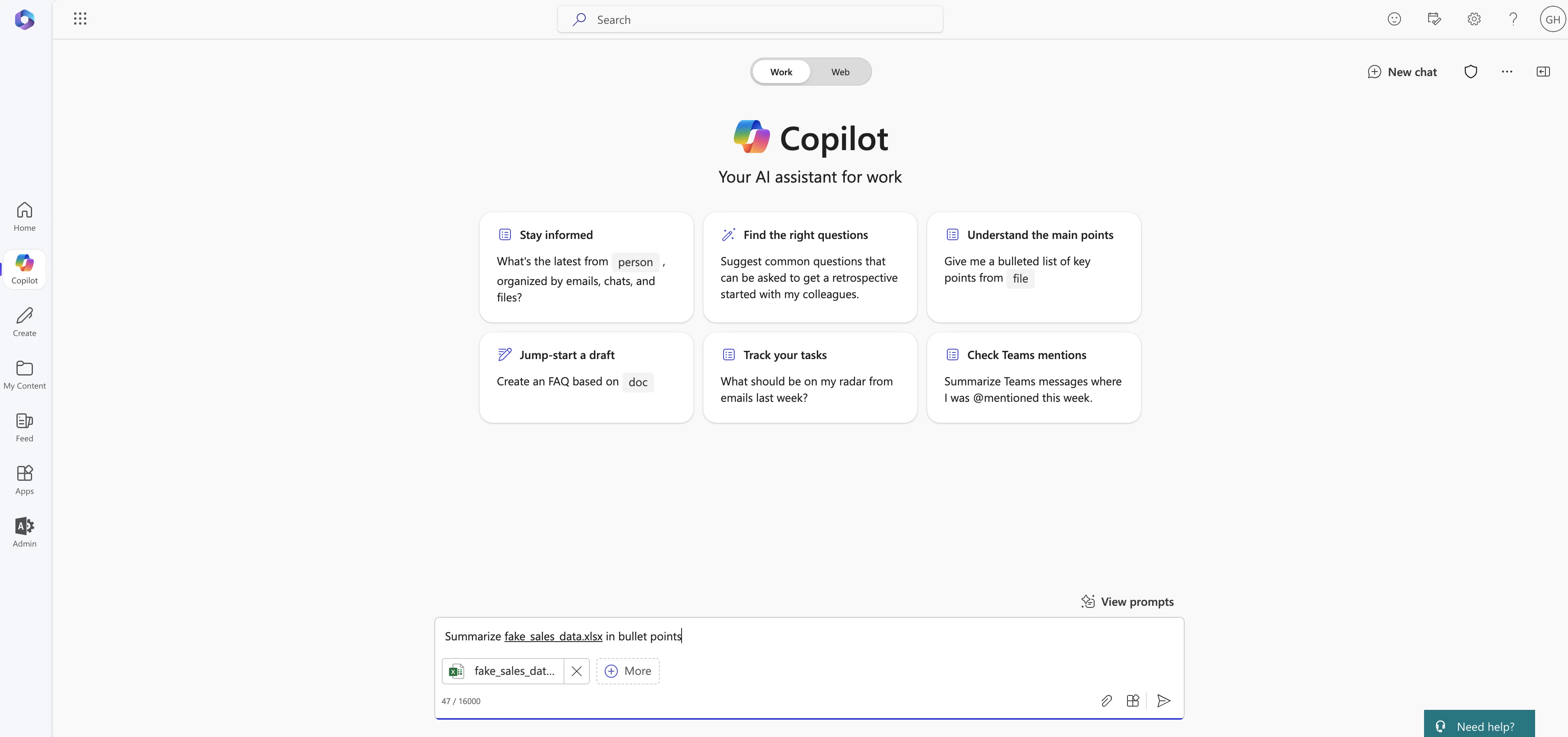This screenshot has height=737, width=1568.
Task: Click the shield protection icon
Action: (1471, 72)
